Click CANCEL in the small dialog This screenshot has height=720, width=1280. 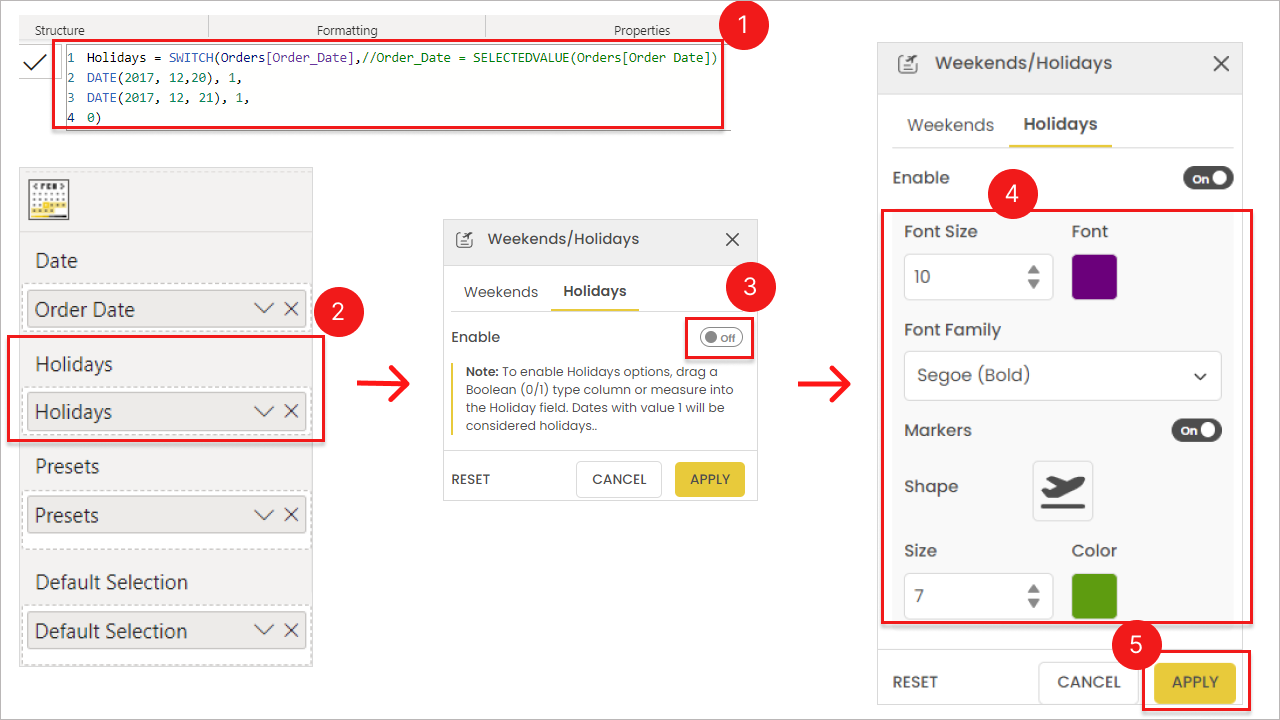point(619,479)
